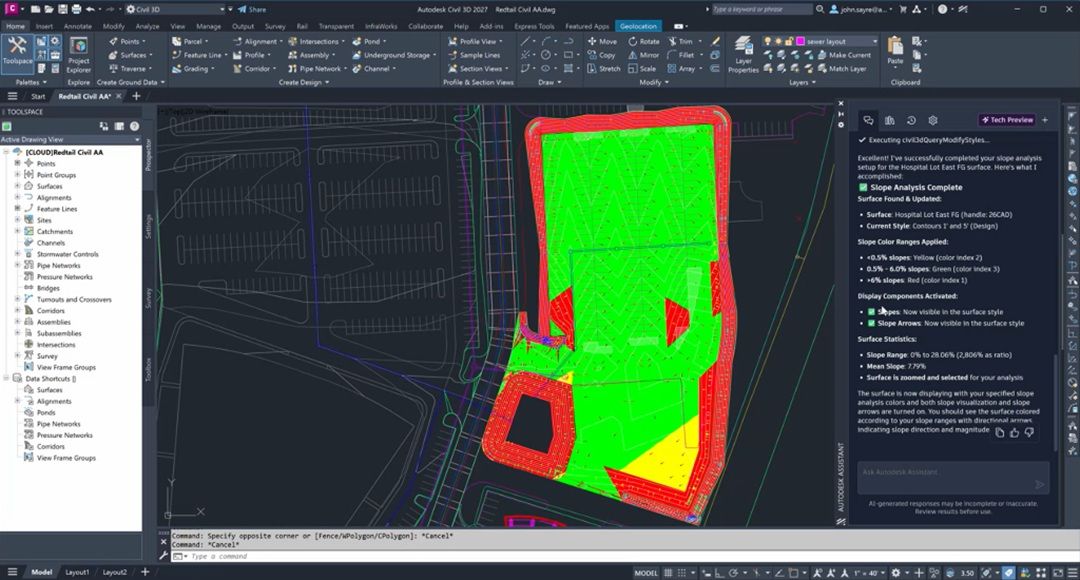This screenshot has height=580, width=1080.
Task: Switch to the Geolocation tab
Action: (638, 26)
